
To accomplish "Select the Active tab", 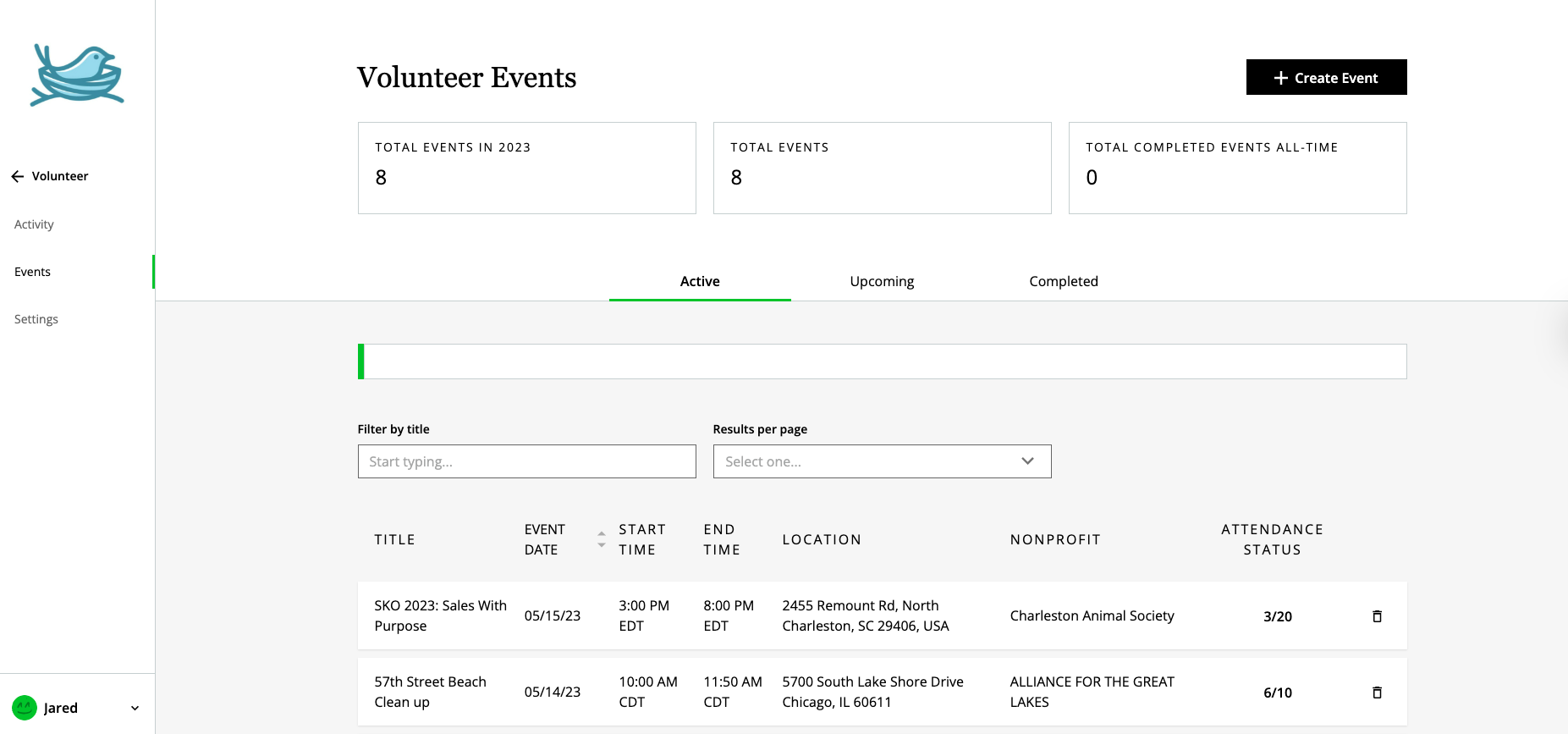I will click(700, 281).
